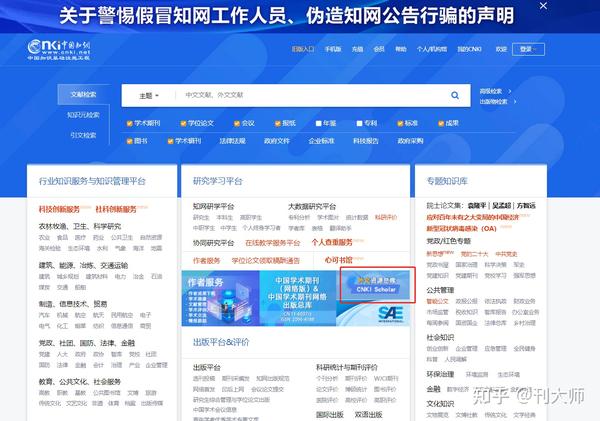Open the SAE International banner logo

[390, 315]
